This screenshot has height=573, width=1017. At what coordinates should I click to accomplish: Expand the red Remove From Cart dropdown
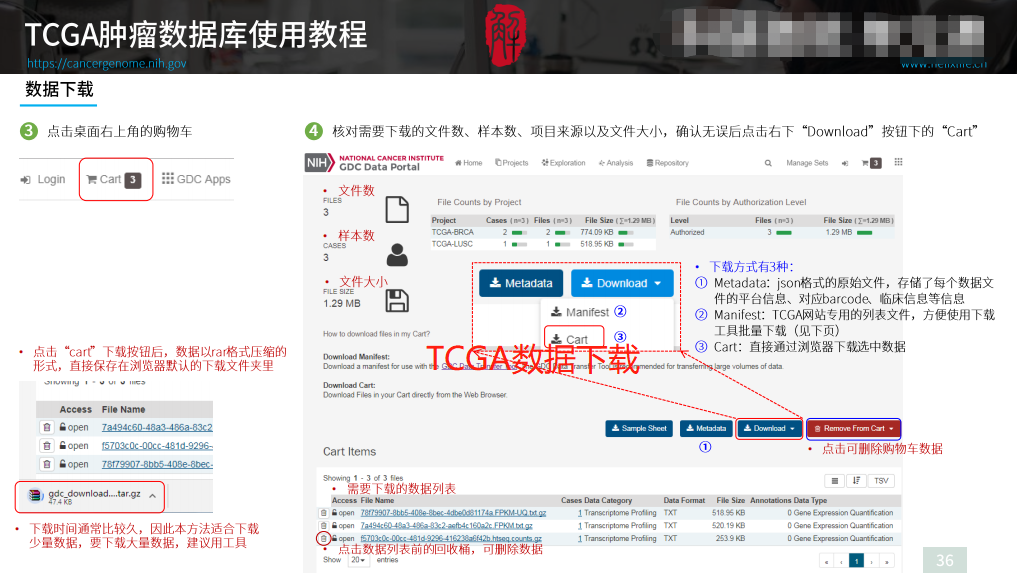point(854,428)
